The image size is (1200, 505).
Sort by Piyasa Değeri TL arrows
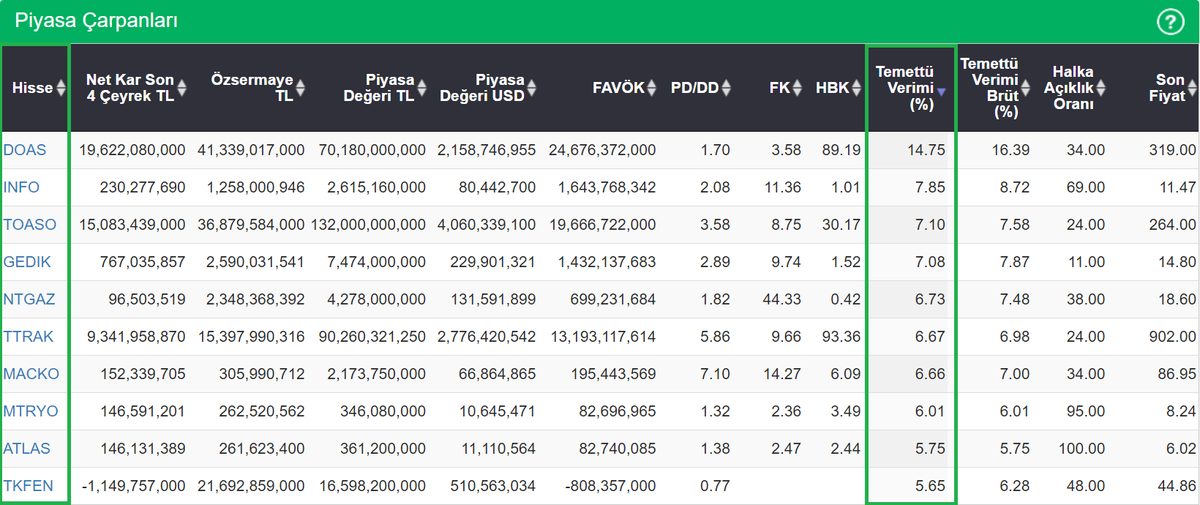(x=422, y=88)
